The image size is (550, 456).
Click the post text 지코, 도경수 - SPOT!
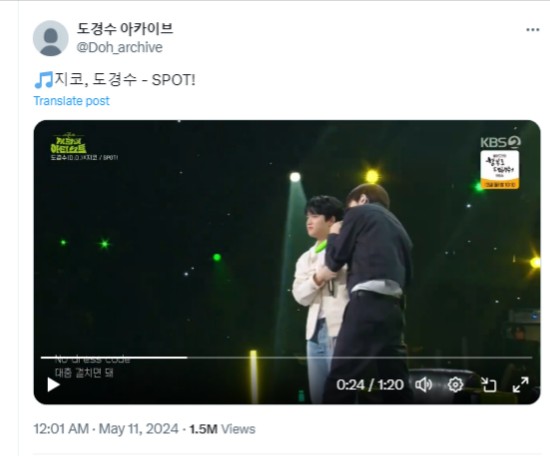125,80
